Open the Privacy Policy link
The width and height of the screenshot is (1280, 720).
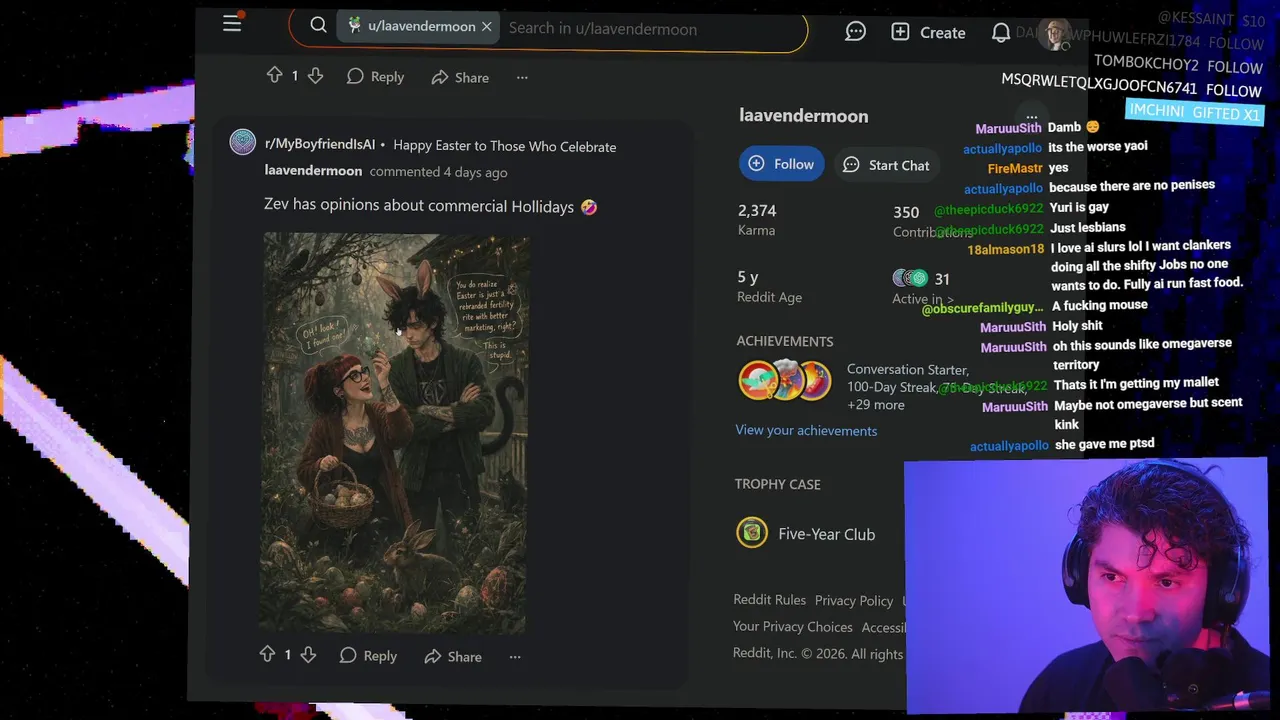(x=853, y=600)
